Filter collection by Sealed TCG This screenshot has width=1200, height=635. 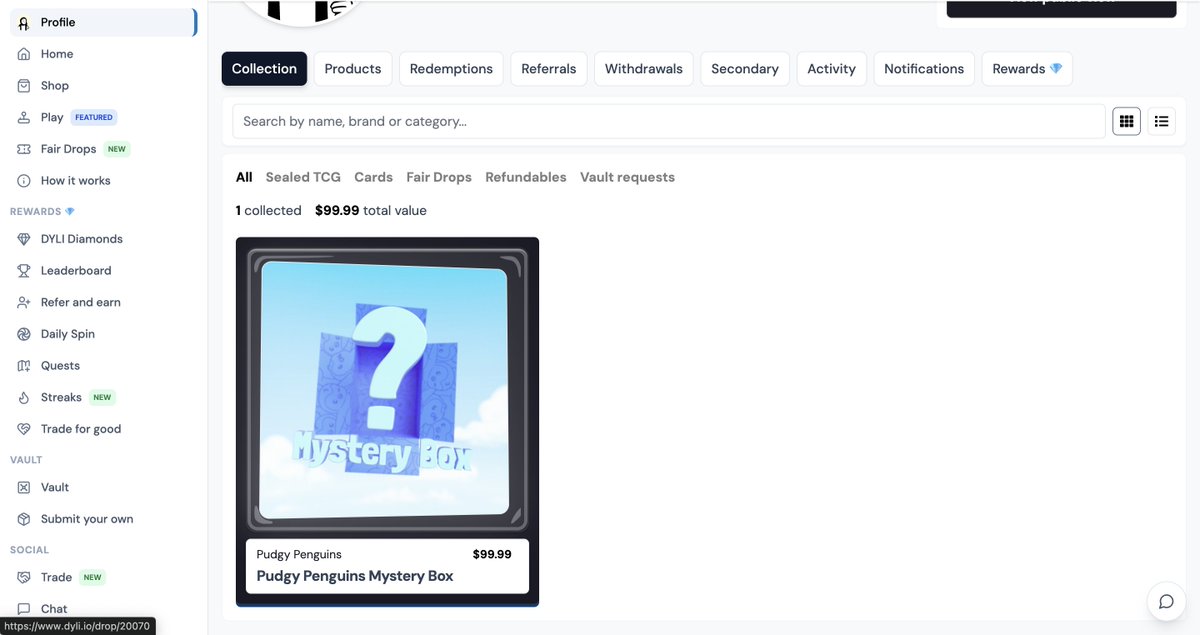[303, 177]
